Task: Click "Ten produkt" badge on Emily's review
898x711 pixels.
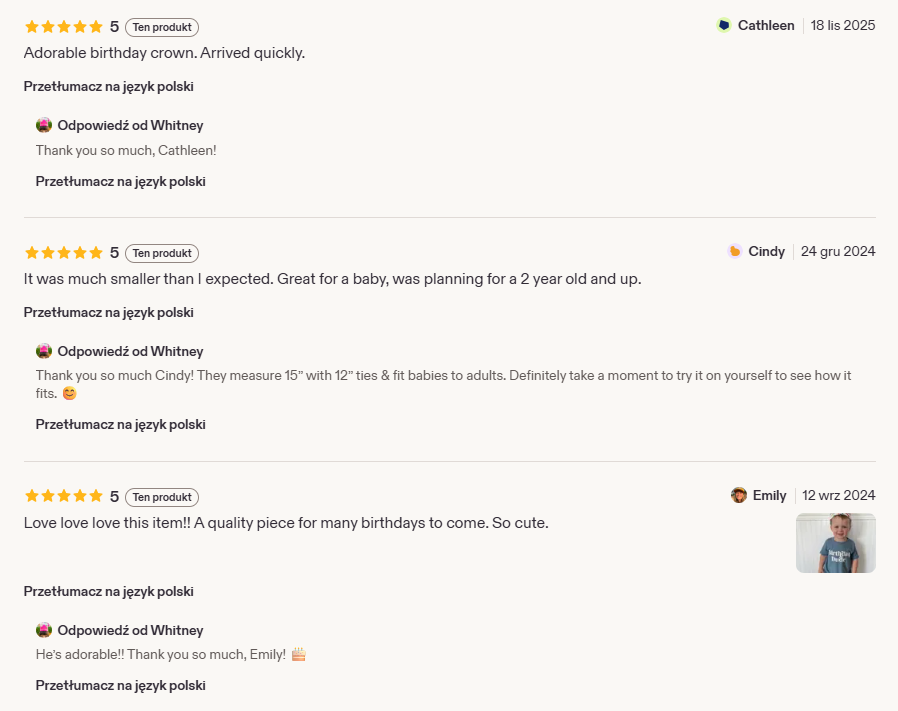Action: click(162, 498)
